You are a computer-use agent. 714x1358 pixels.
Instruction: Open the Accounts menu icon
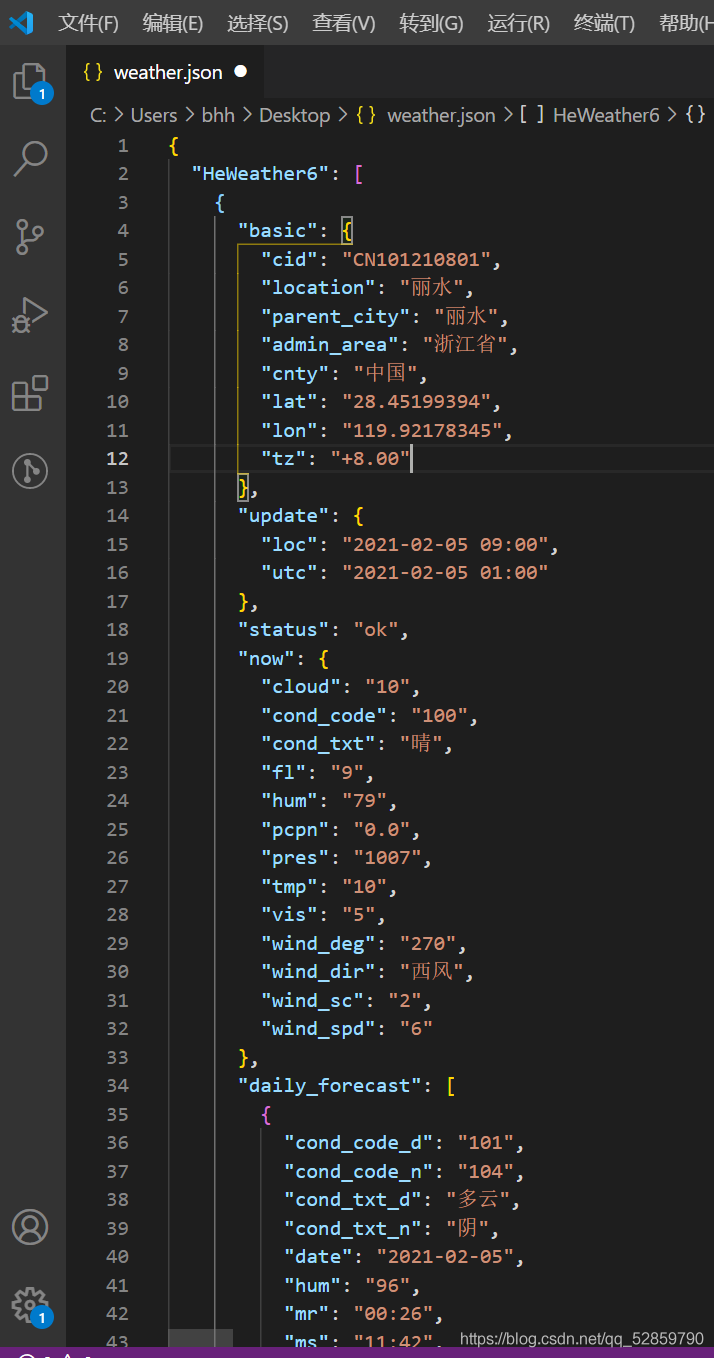pyautogui.click(x=30, y=1226)
